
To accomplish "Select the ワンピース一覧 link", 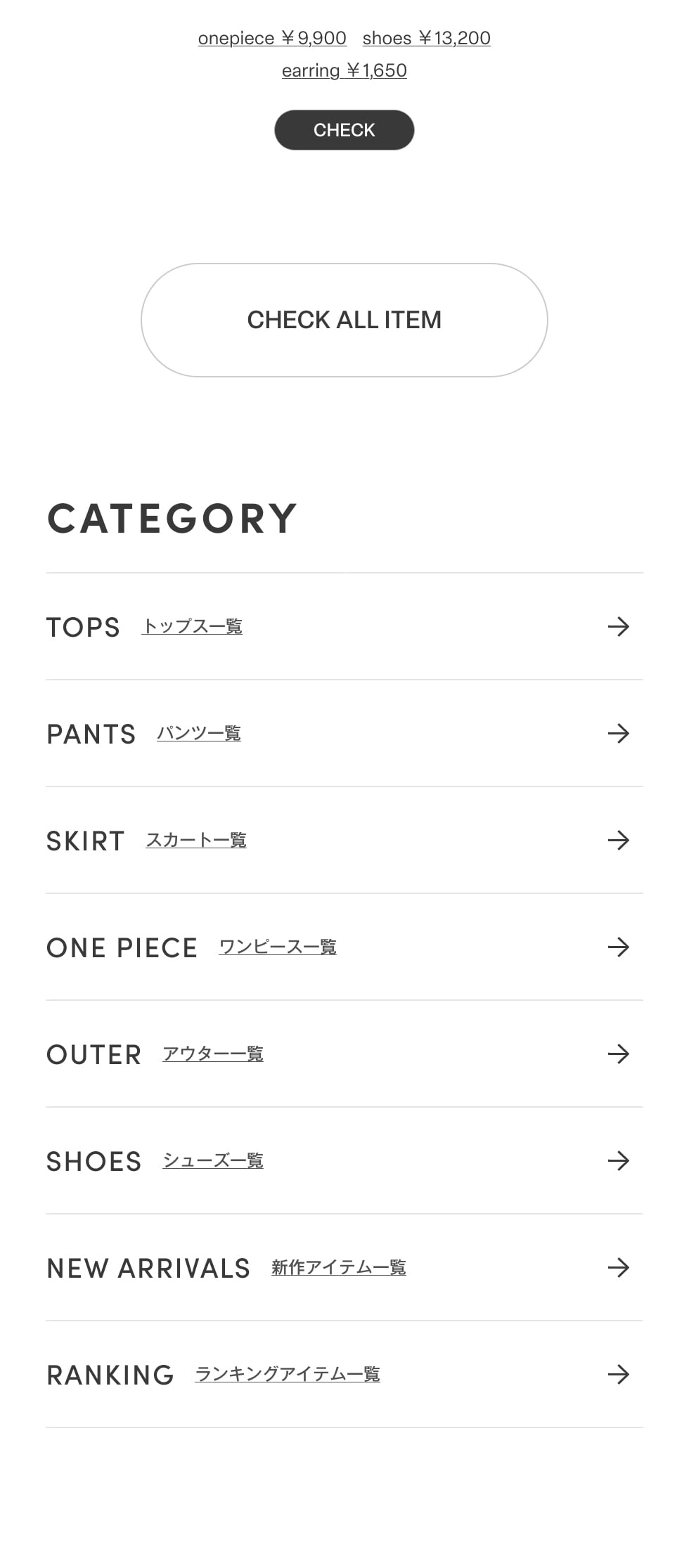I will (x=278, y=947).
